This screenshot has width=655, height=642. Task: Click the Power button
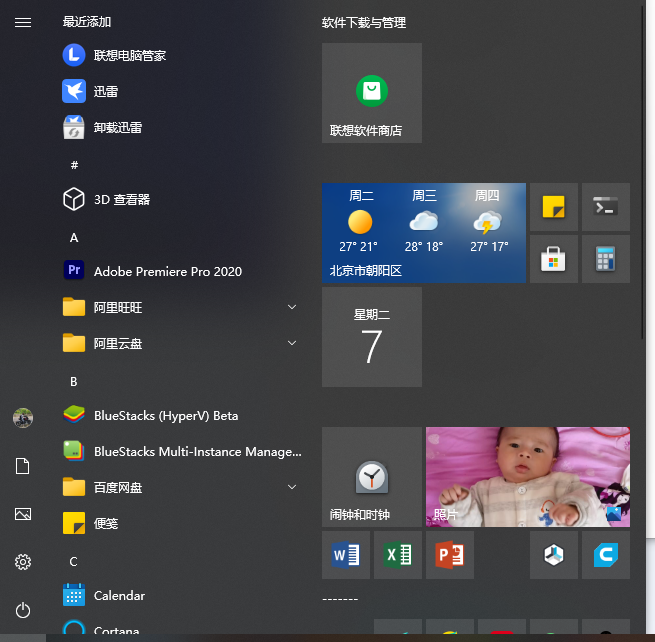pyautogui.click(x=23, y=610)
